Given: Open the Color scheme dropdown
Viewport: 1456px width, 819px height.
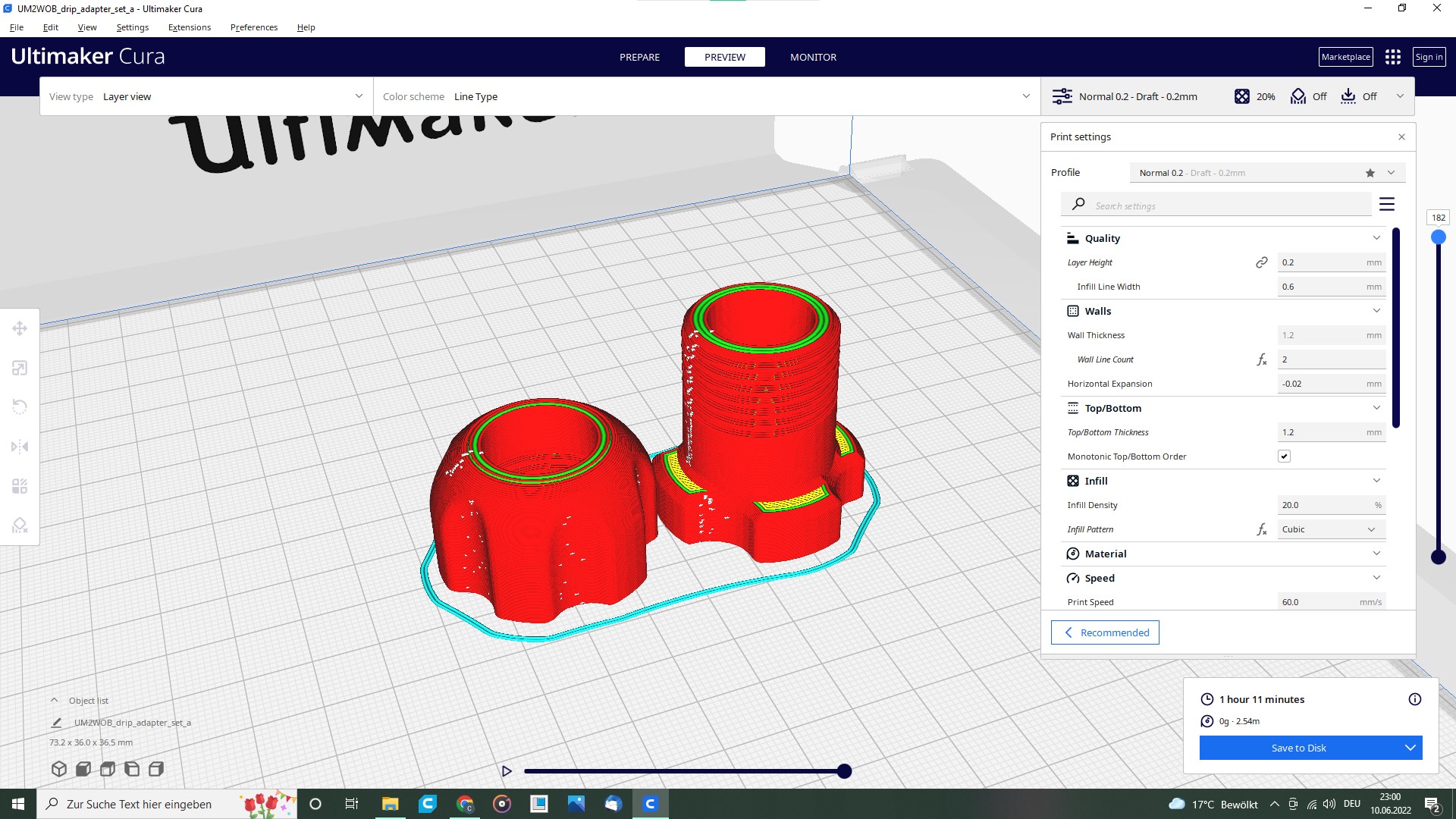Looking at the screenshot, I should pyautogui.click(x=707, y=96).
